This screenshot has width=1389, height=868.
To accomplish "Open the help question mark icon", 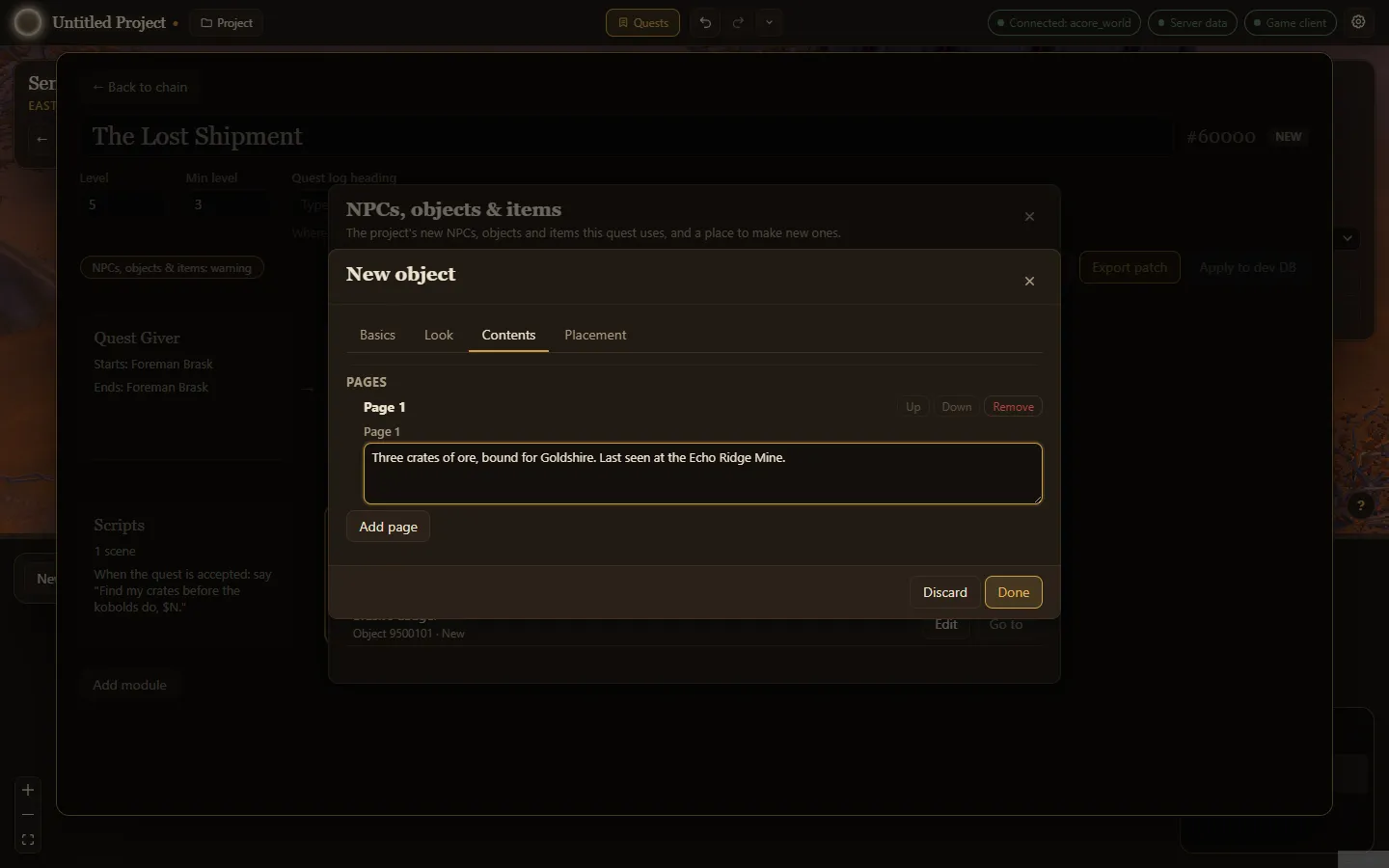I will [1360, 505].
